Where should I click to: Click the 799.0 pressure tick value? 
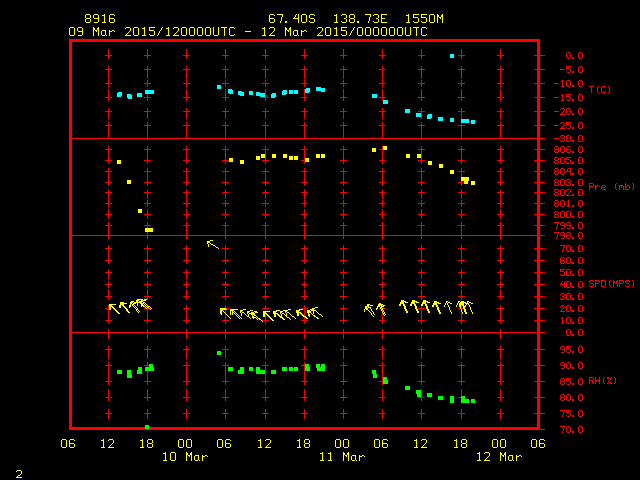point(569,226)
